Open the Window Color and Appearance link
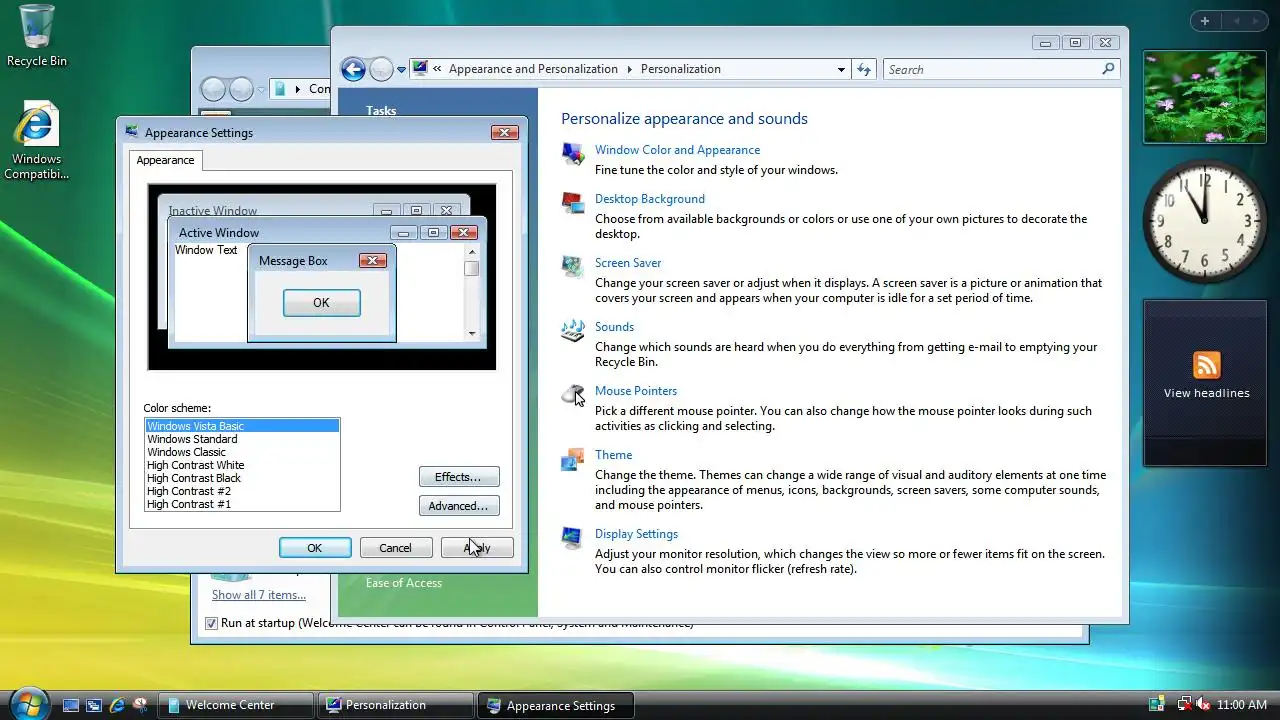 click(x=677, y=150)
